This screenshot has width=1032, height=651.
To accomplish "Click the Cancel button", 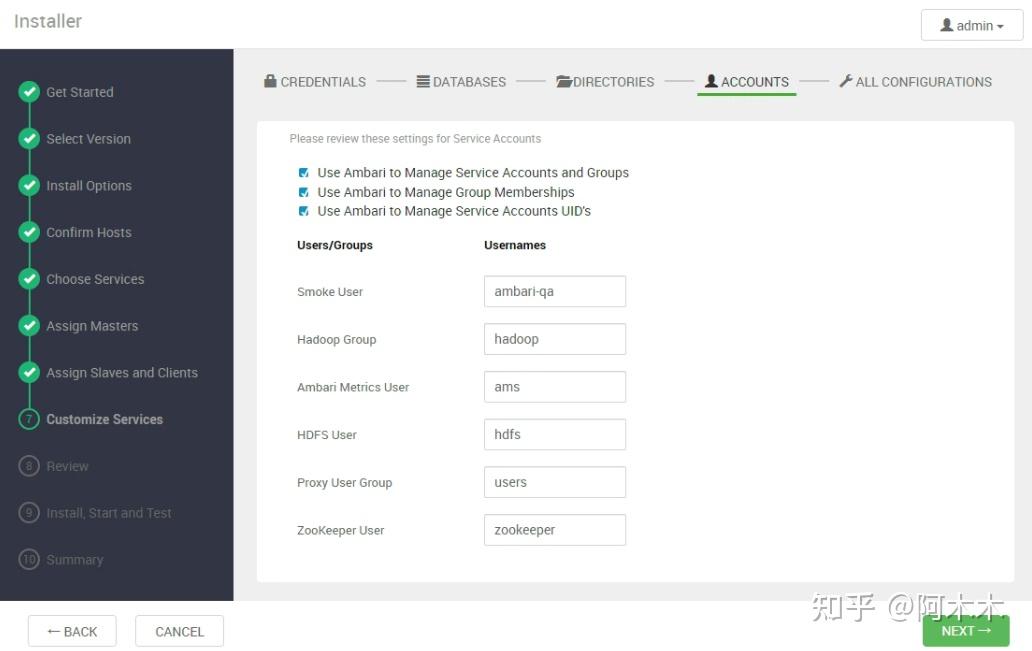I will (180, 632).
